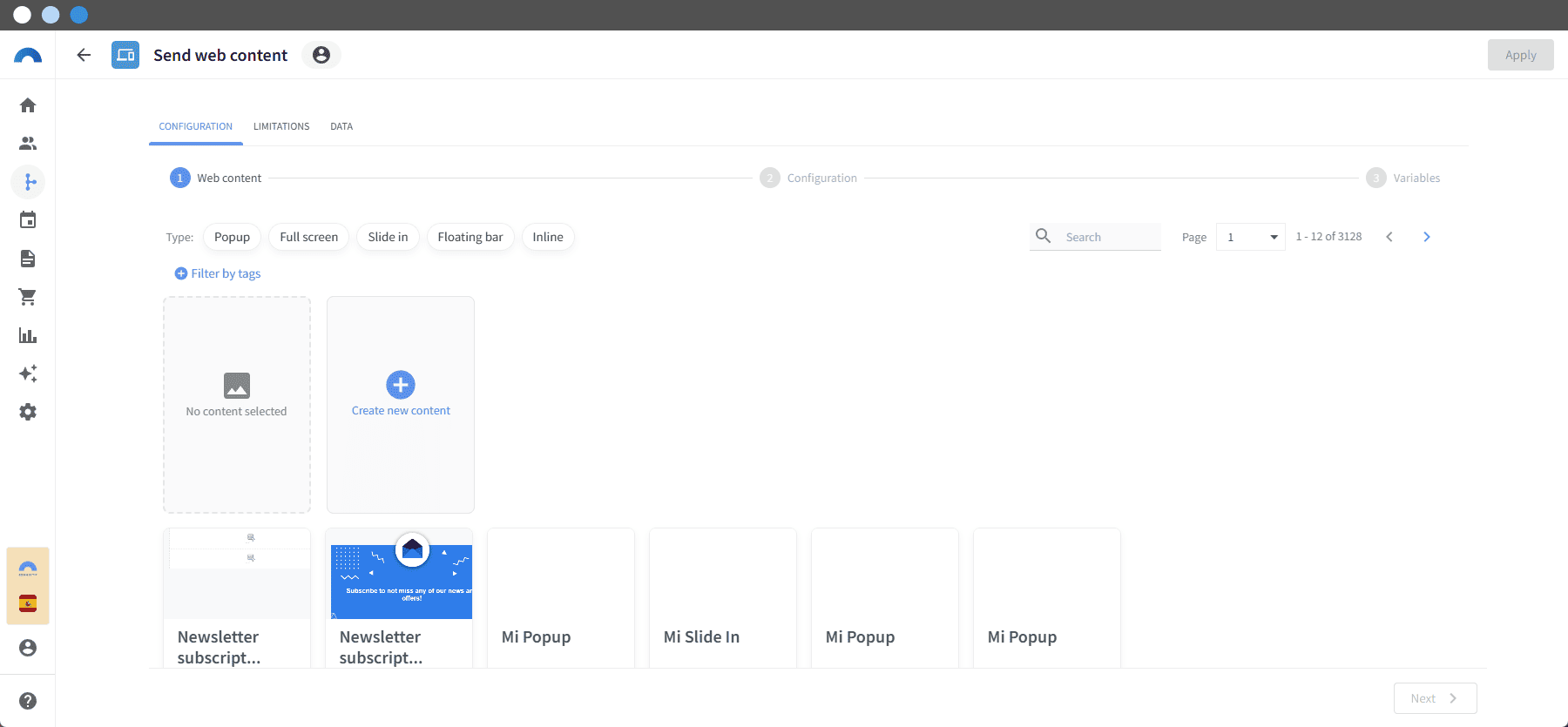The width and height of the screenshot is (1568, 727).
Task: Filter type by Slide in chip
Action: tap(388, 237)
